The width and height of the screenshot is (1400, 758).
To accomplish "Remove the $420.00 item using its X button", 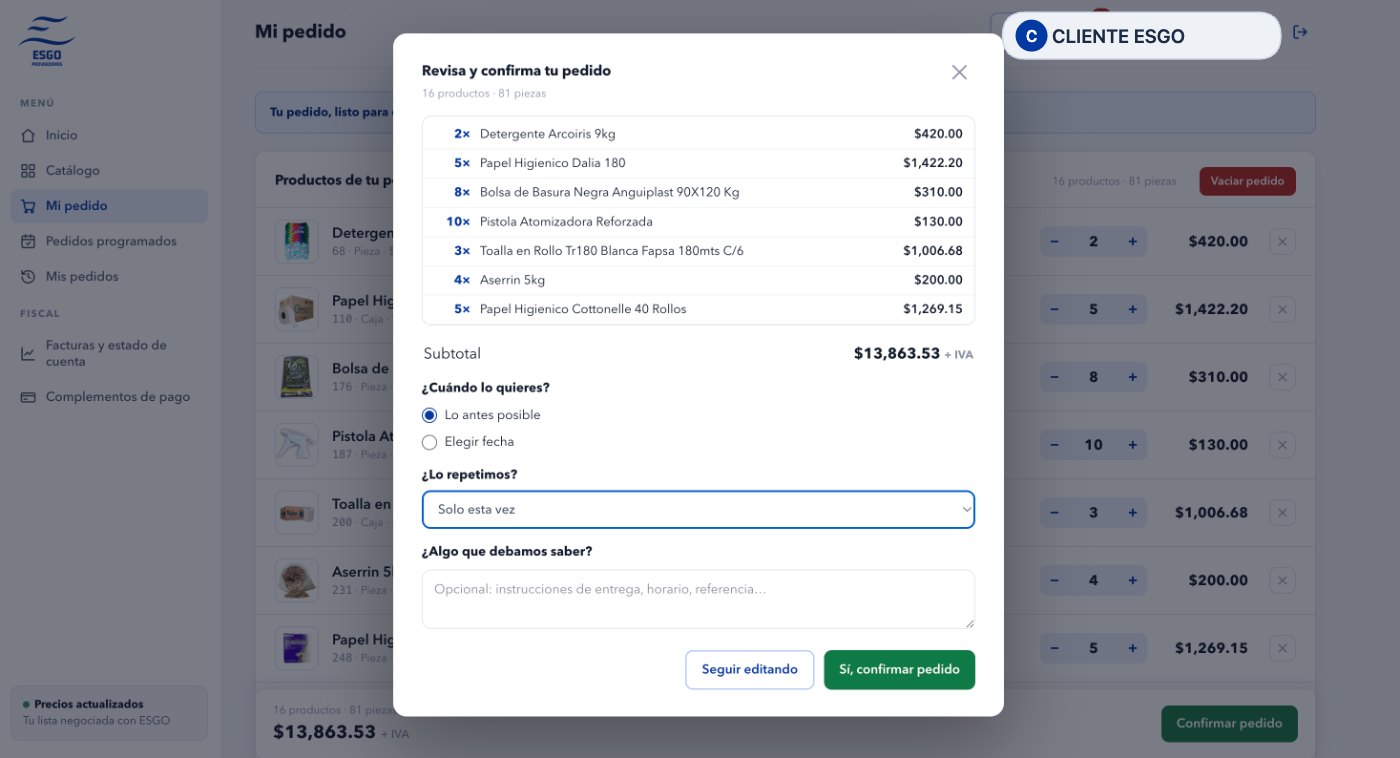I will point(1282,241).
